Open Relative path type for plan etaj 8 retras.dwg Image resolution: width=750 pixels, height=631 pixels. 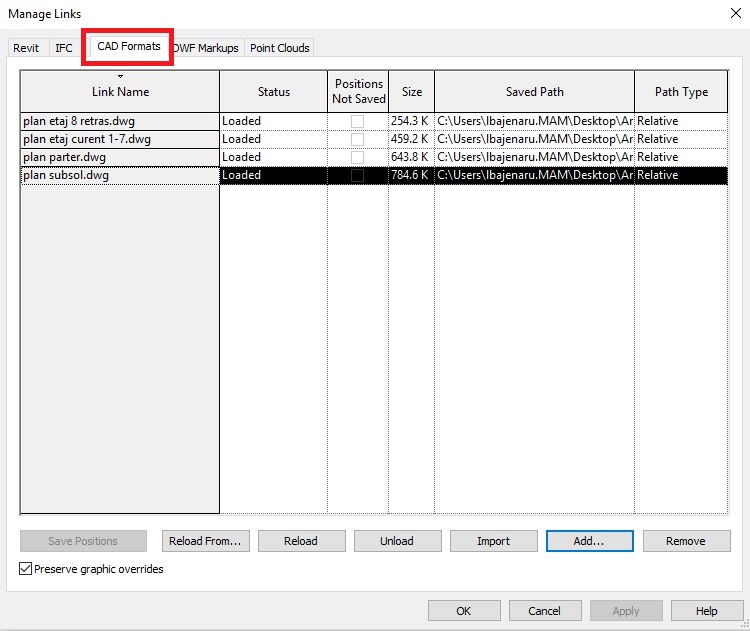click(x=681, y=122)
